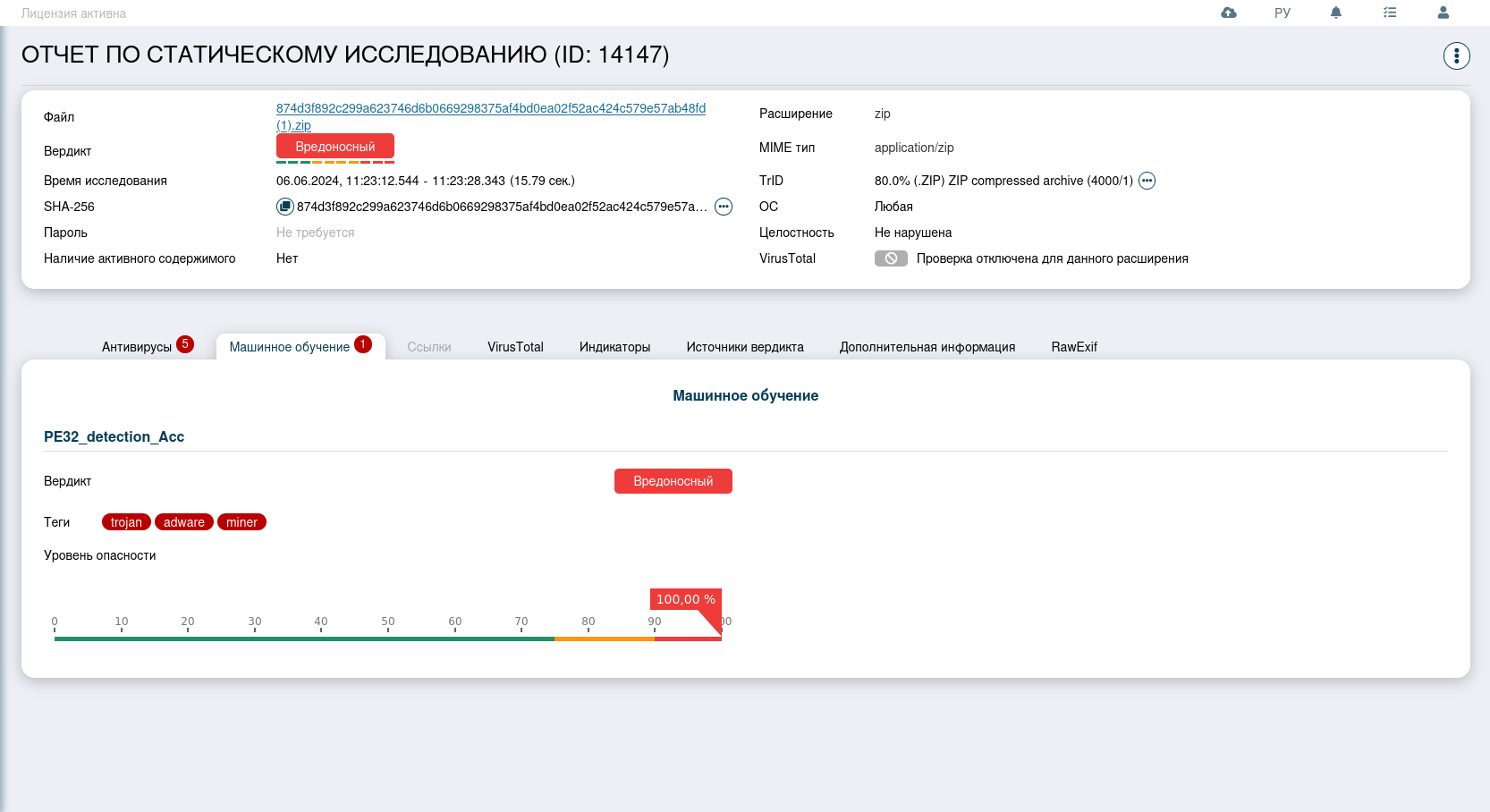Open the task list icon

(1389, 13)
